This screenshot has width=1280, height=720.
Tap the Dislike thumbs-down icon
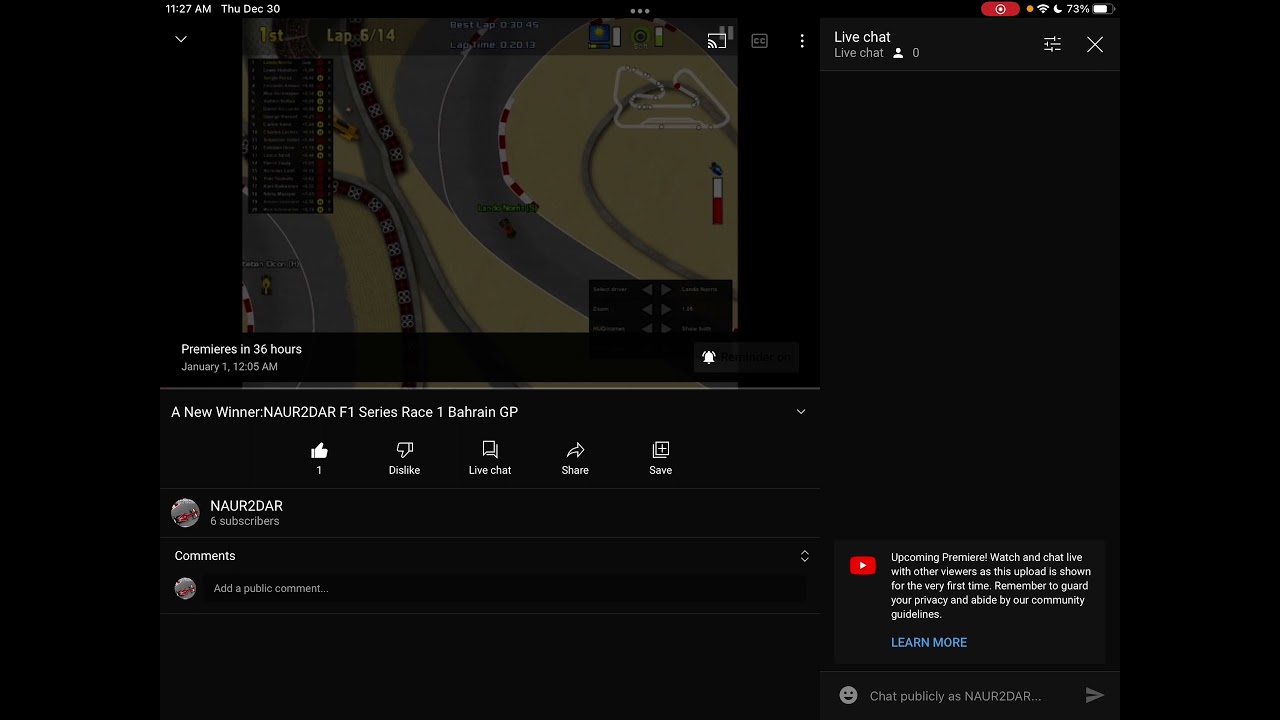(x=404, y=450)
